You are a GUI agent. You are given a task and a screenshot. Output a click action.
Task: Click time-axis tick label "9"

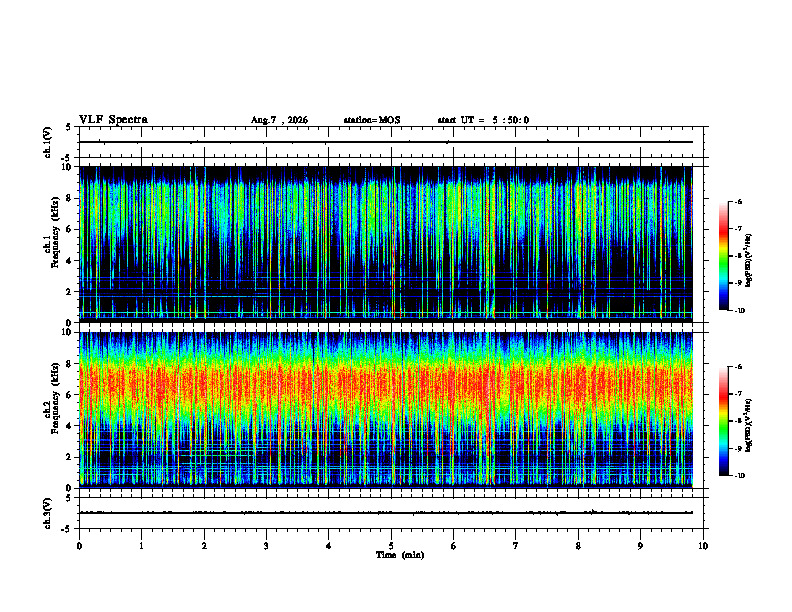(x=640, y=546)
